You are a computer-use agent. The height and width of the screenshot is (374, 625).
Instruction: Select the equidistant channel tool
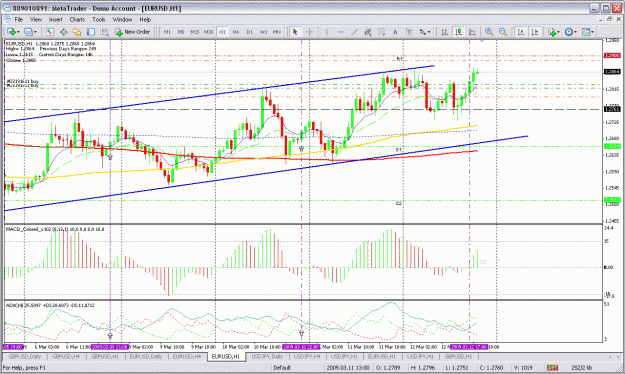[368, 31]
